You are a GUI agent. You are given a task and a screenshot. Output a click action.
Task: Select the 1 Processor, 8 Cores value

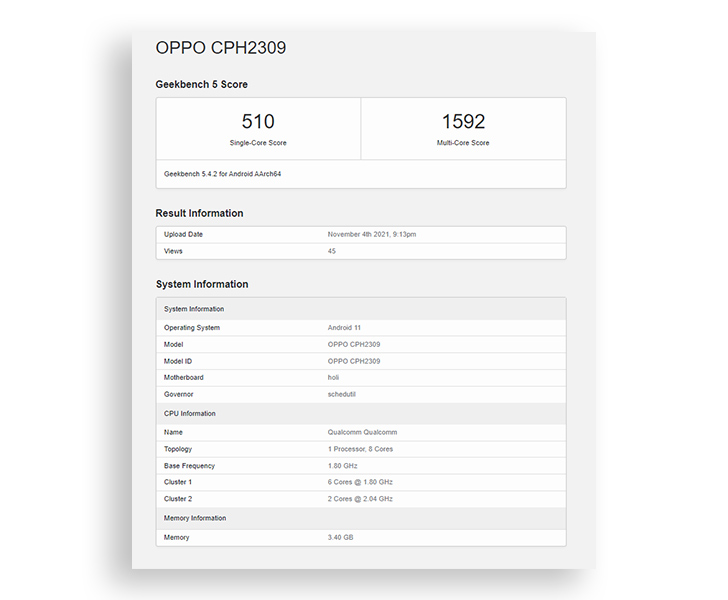360,449
